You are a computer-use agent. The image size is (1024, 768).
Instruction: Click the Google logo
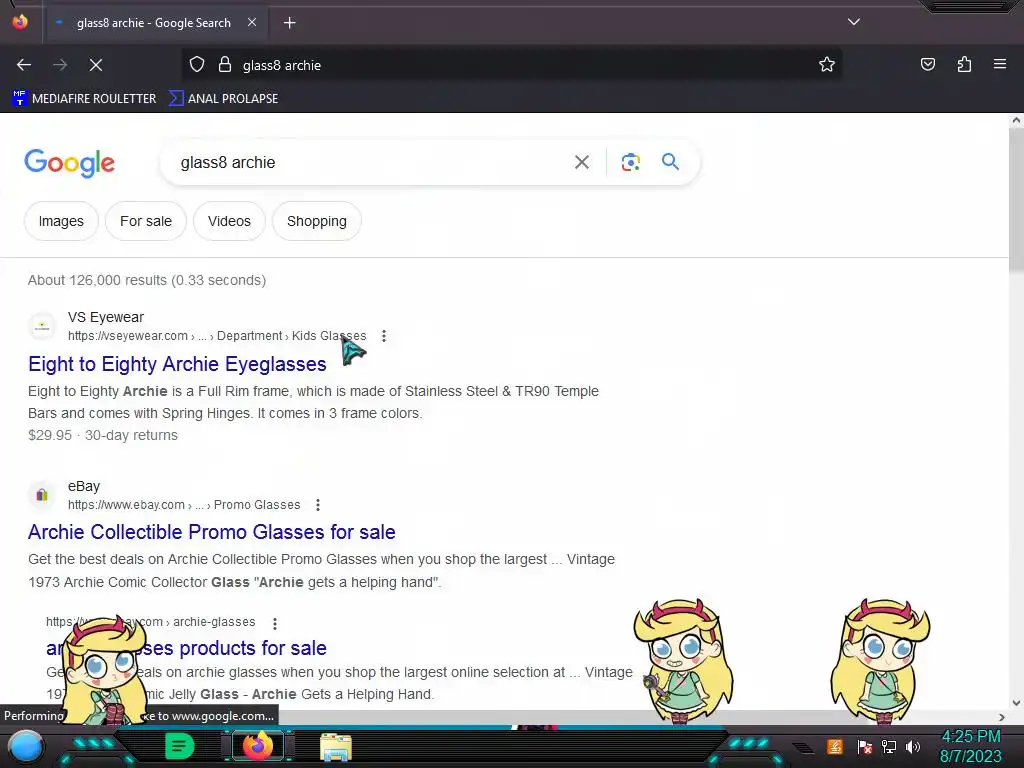pos(69,163)
